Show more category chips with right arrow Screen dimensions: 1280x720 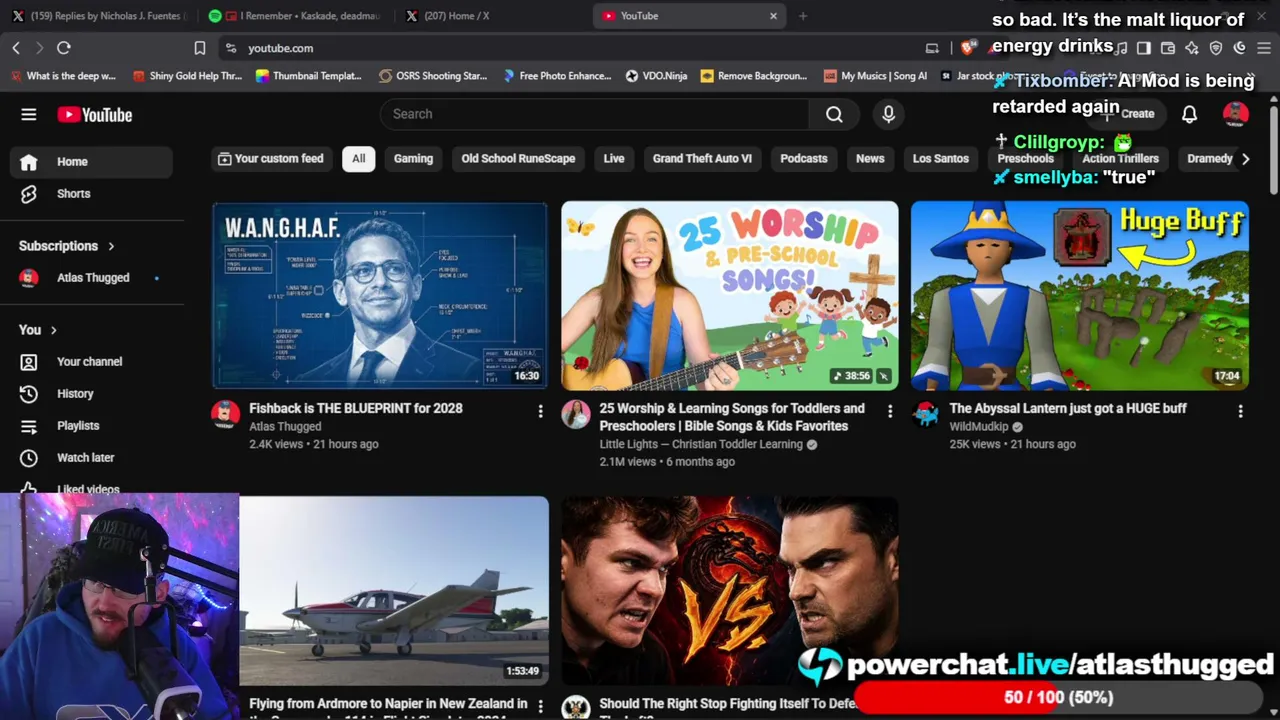point(1245,159)
